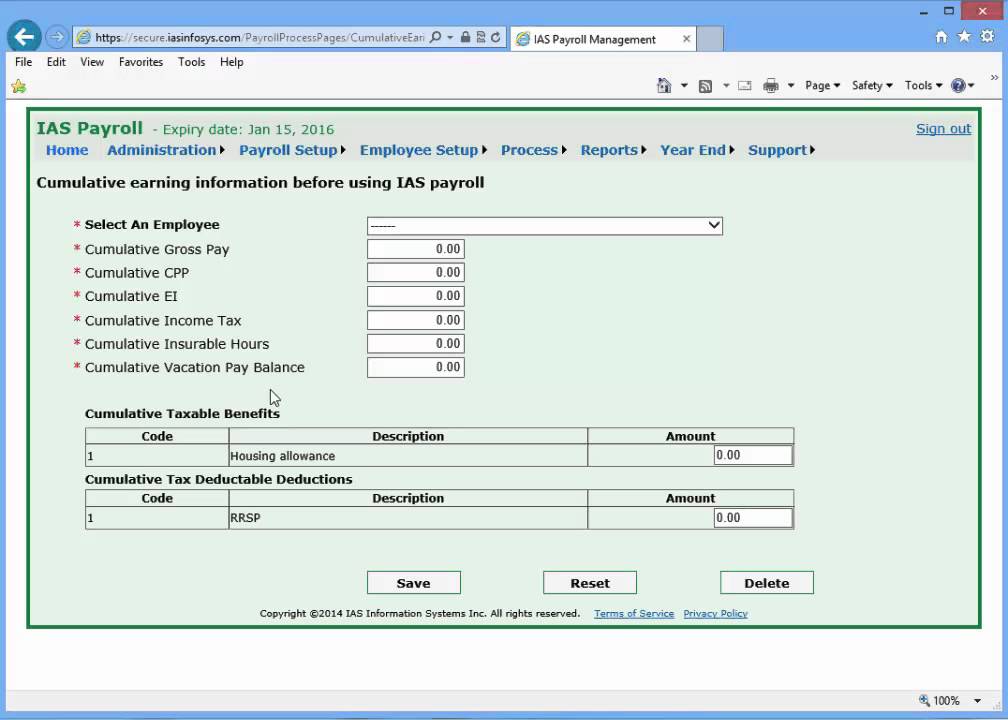This screenshot has width=1008, height=720.
Task: Click the add to favorites bar star icon
Action: point(19,86)
